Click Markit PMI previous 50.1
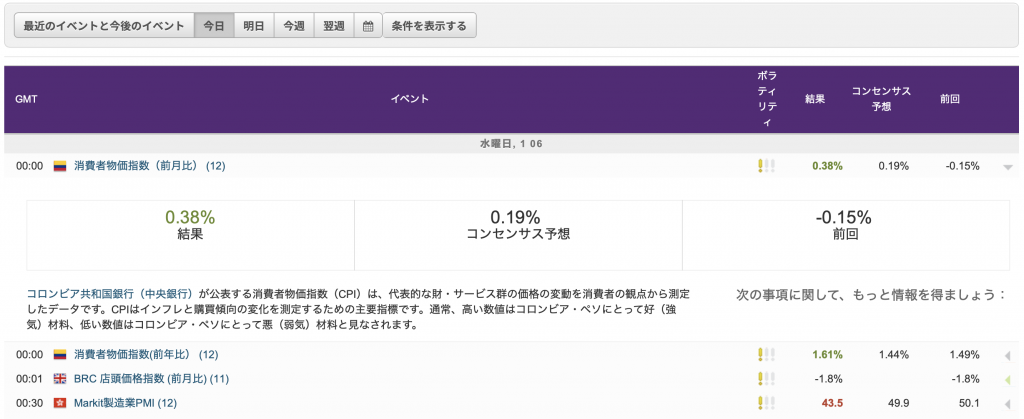Viewport: 1024px width, 419px height. click(x=969, y=403)
